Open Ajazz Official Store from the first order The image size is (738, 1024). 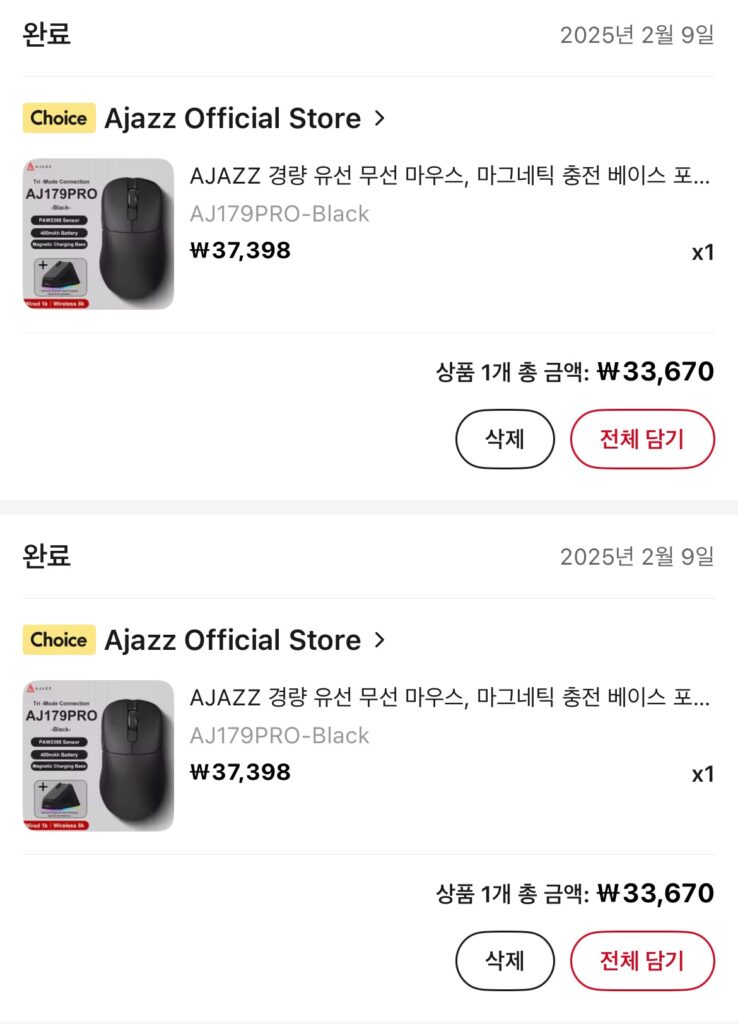tap(232, 118)
